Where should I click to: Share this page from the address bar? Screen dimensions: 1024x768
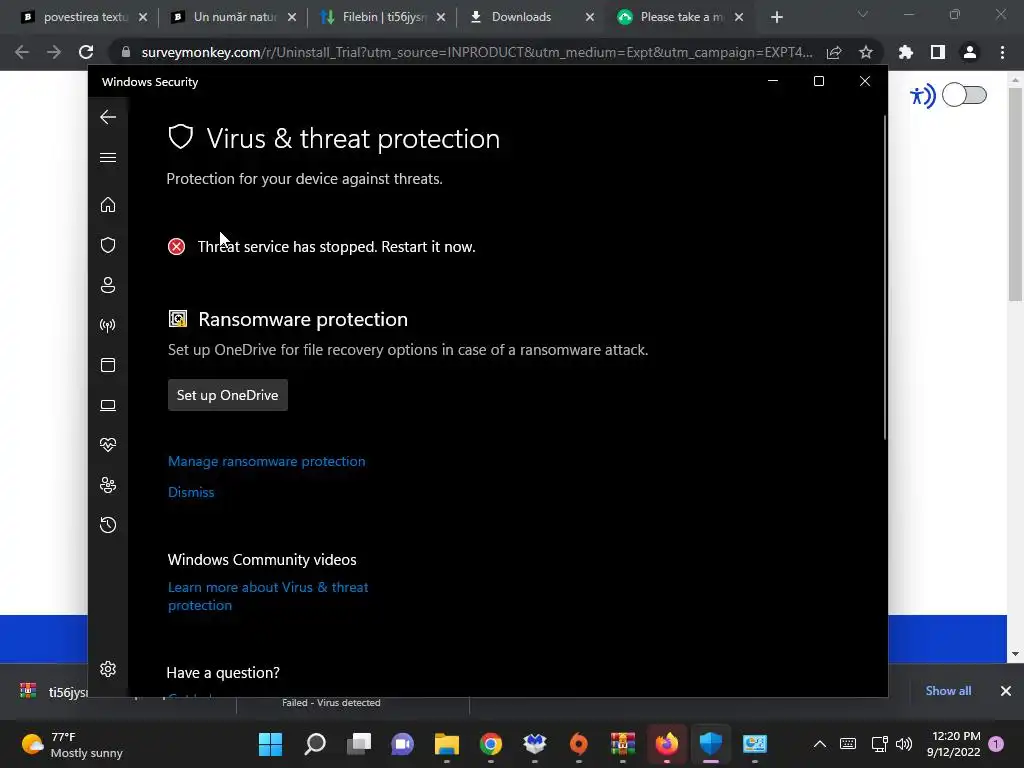[x=834, y=52]
